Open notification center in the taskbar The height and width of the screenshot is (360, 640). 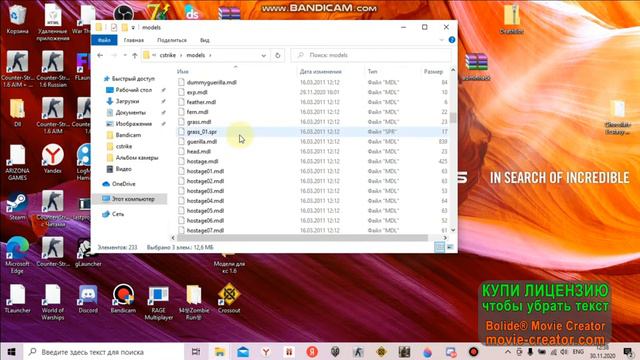pyautogui.click(x=628, y=352)
